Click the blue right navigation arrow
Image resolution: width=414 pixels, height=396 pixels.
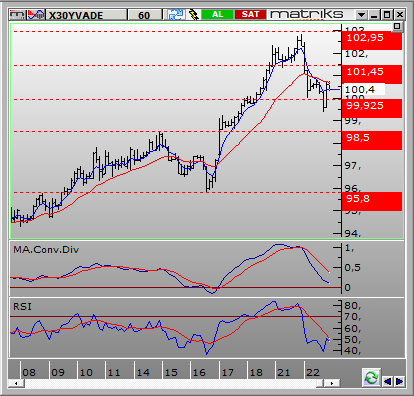[400, 381]
